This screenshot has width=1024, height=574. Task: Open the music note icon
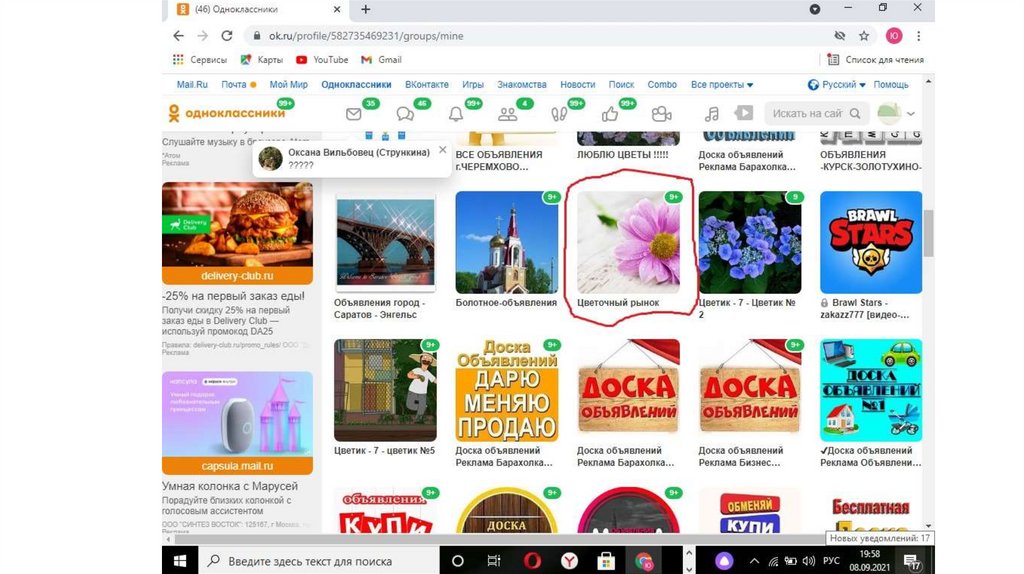click(x=712, y=114)
